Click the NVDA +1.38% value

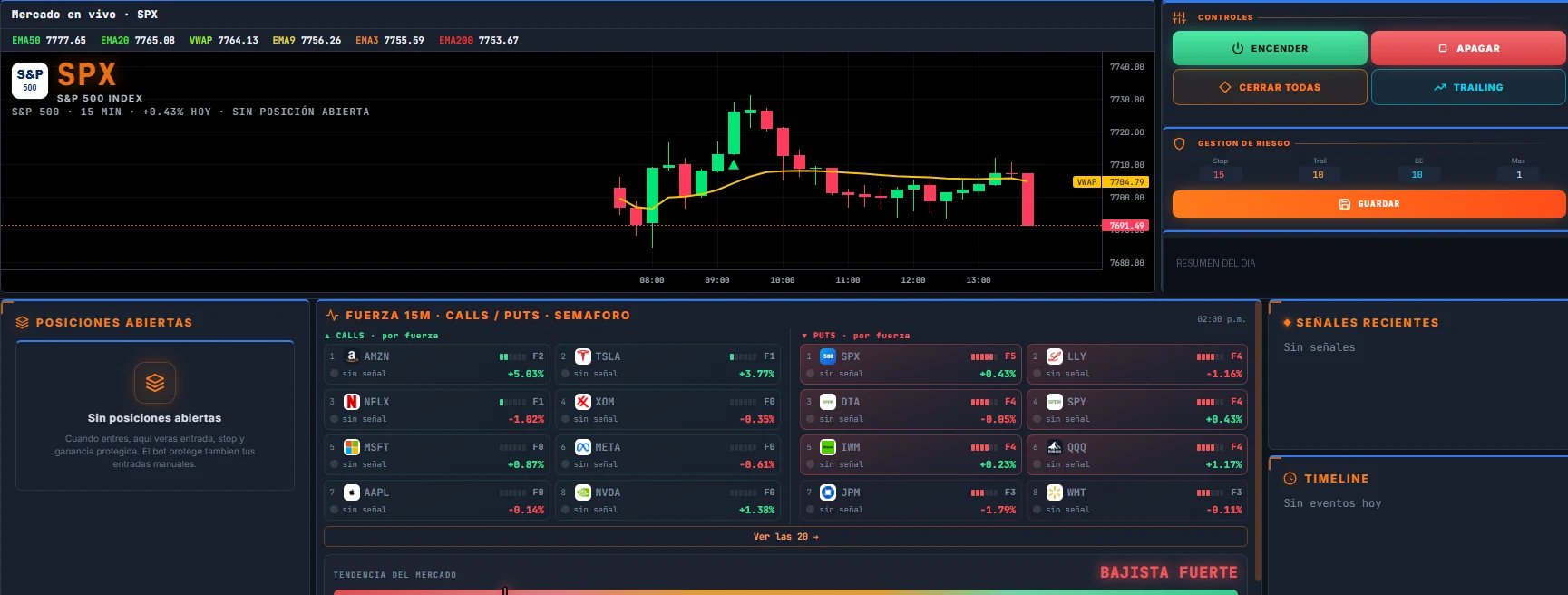pos(757,510)
